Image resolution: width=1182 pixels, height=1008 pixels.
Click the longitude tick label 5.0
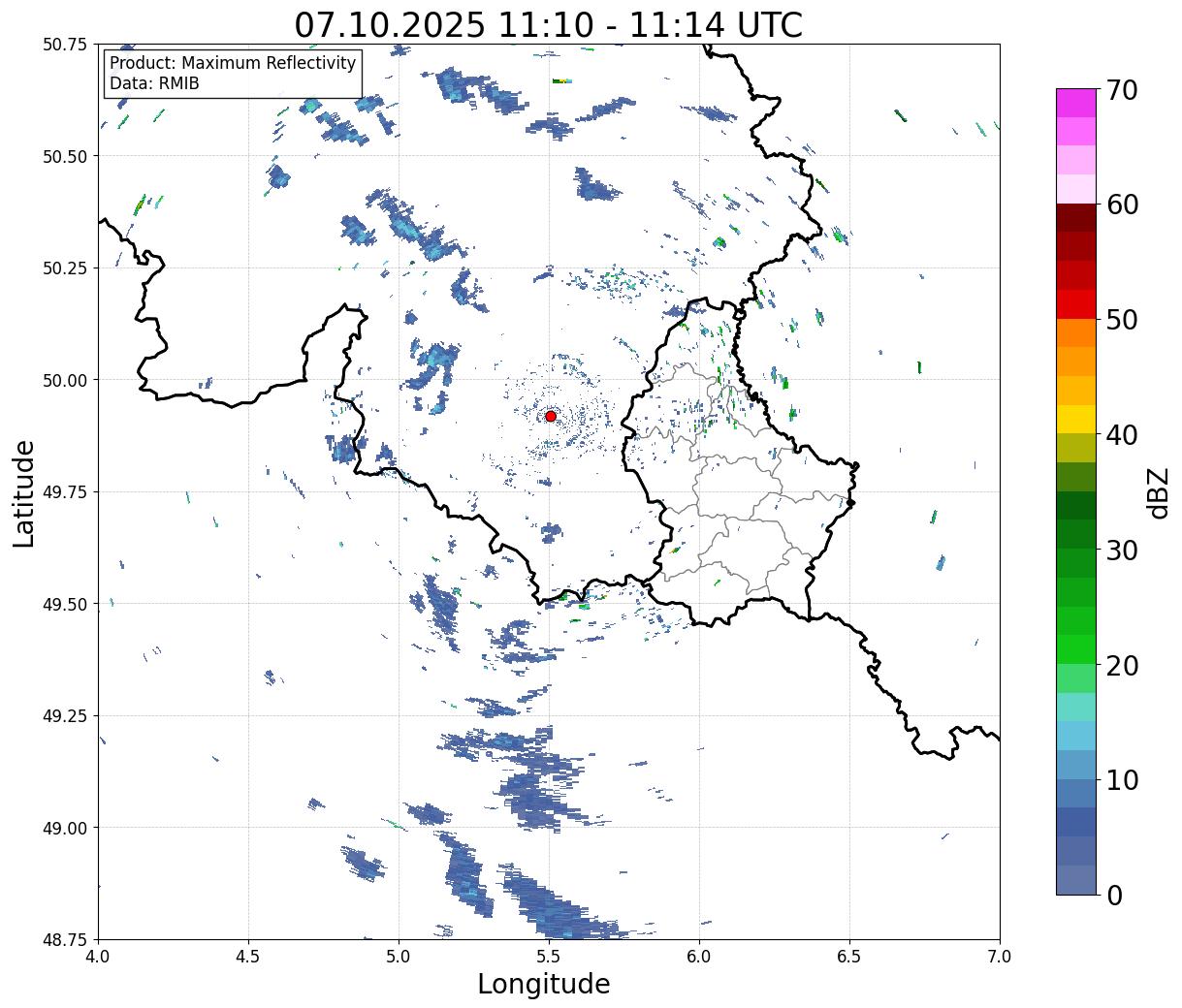[x=399, y=956]
